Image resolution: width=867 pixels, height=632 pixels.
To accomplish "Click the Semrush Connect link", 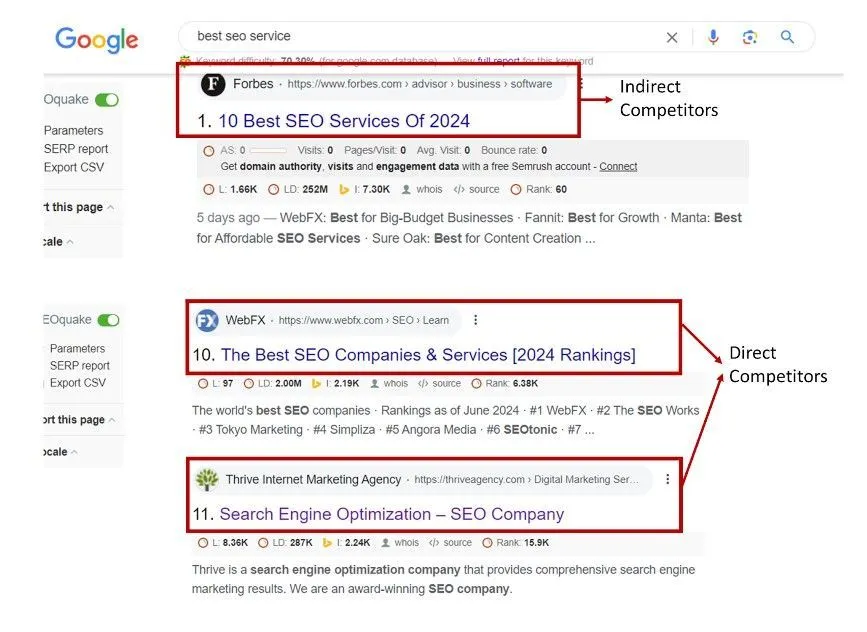I will click(618, 166).
